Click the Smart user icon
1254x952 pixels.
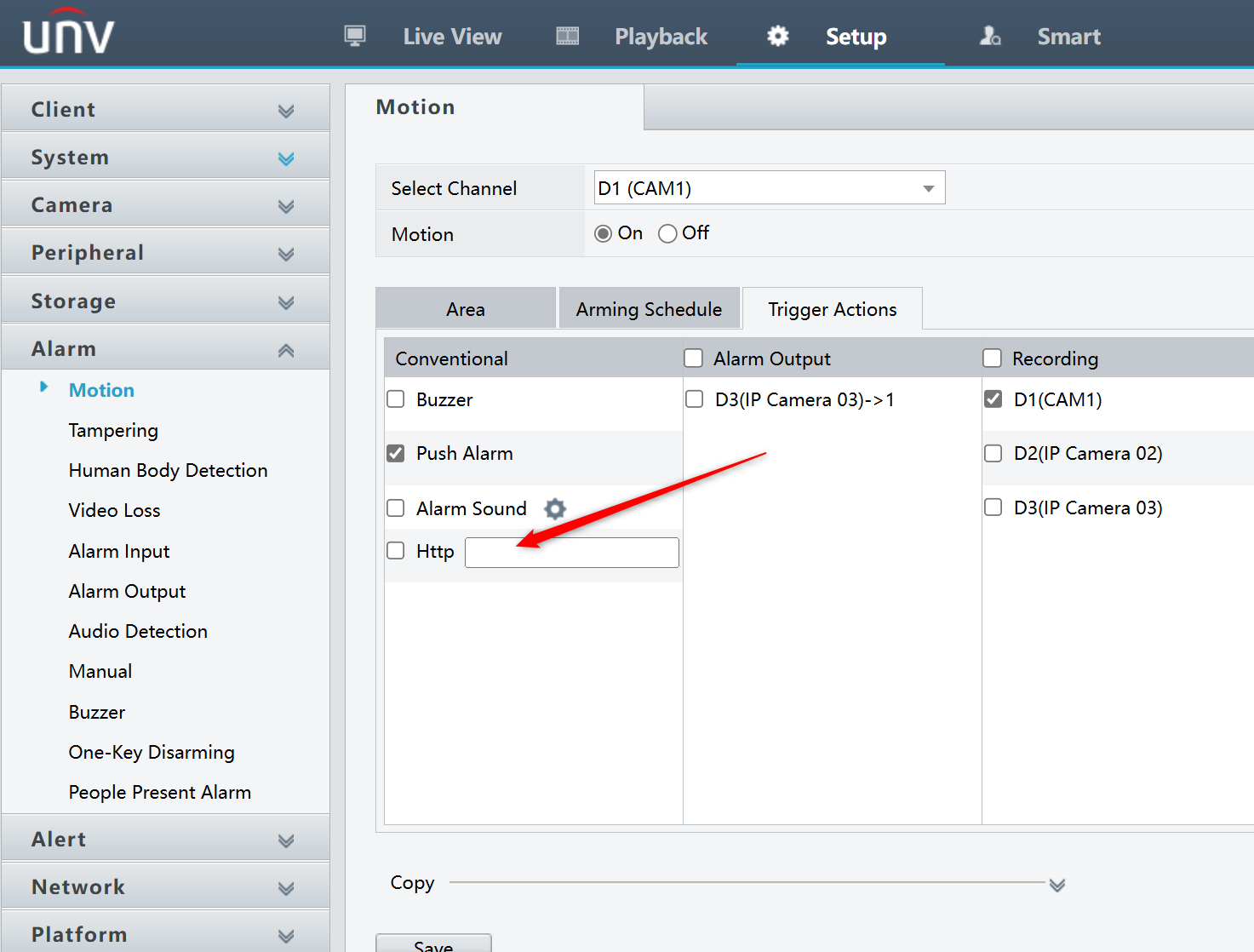click(x=990, y=36)
